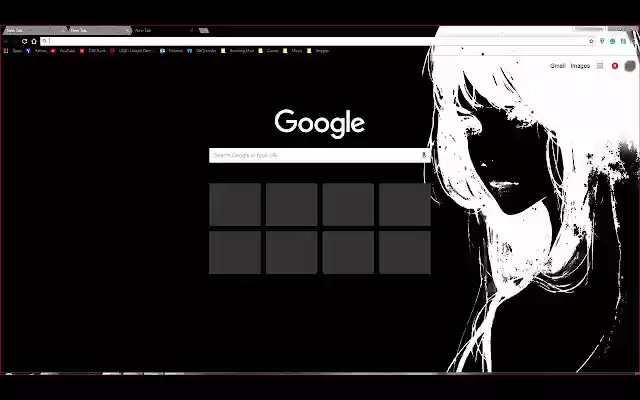Open the Yahoo bookmark
This screenshot has width=640, height=400.
click(36, 51)
